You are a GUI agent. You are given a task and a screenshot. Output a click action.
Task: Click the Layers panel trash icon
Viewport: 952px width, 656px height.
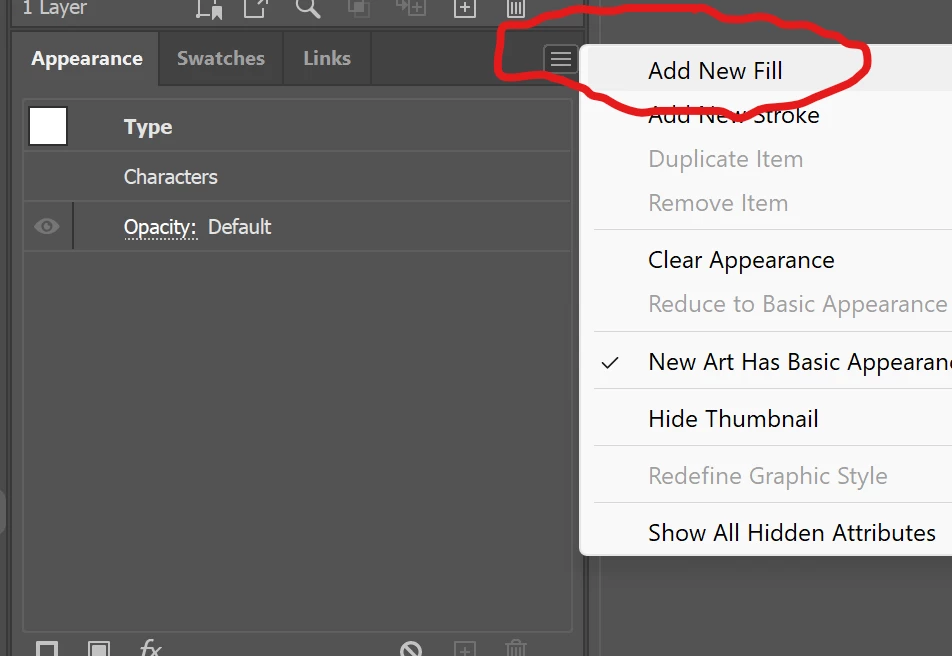515,9
